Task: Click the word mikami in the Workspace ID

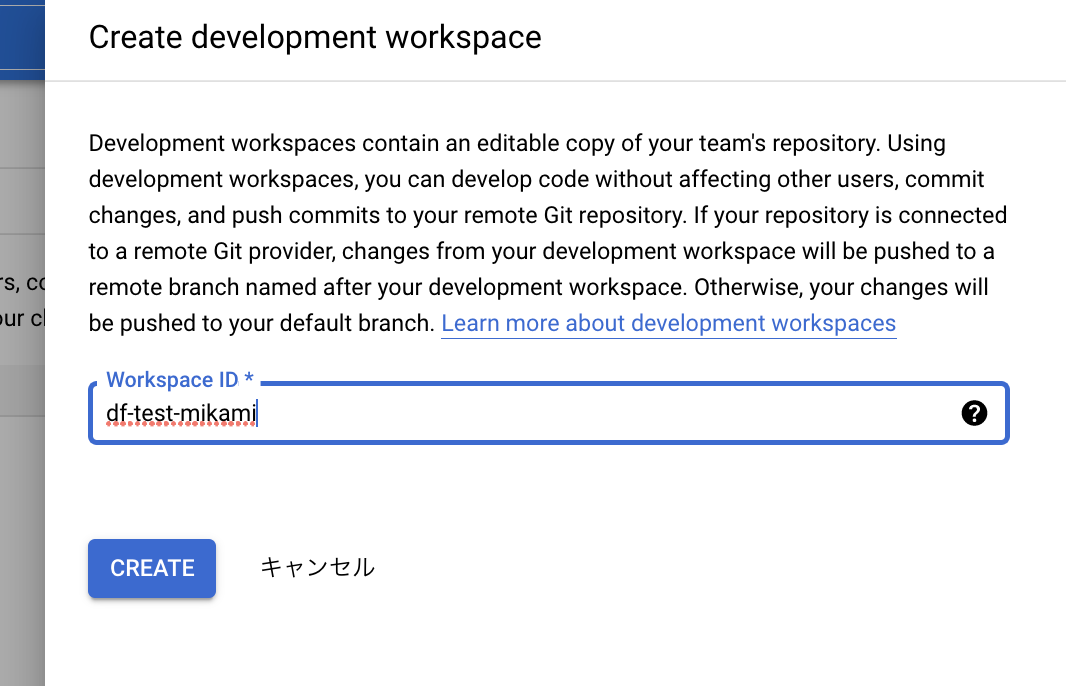Action: [218, 413]
